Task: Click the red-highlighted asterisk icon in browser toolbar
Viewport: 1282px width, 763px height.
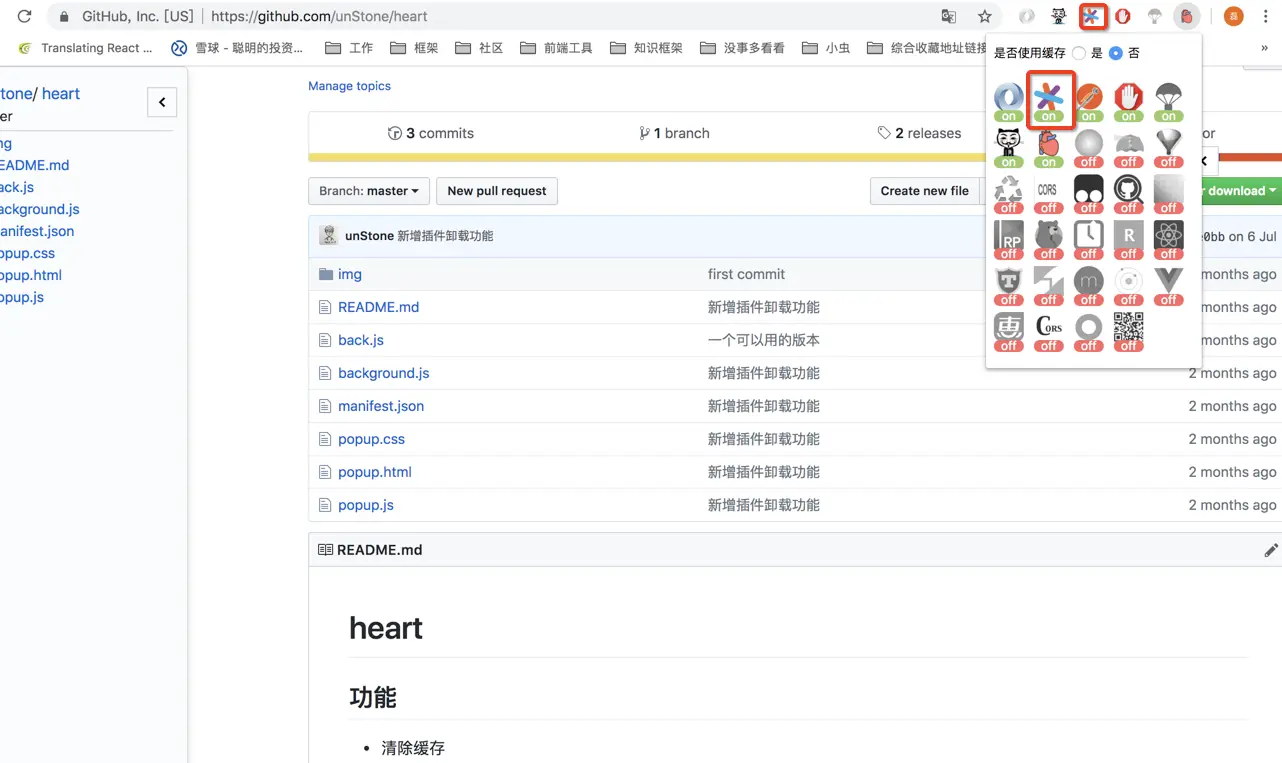Action: pos(1091,16)
